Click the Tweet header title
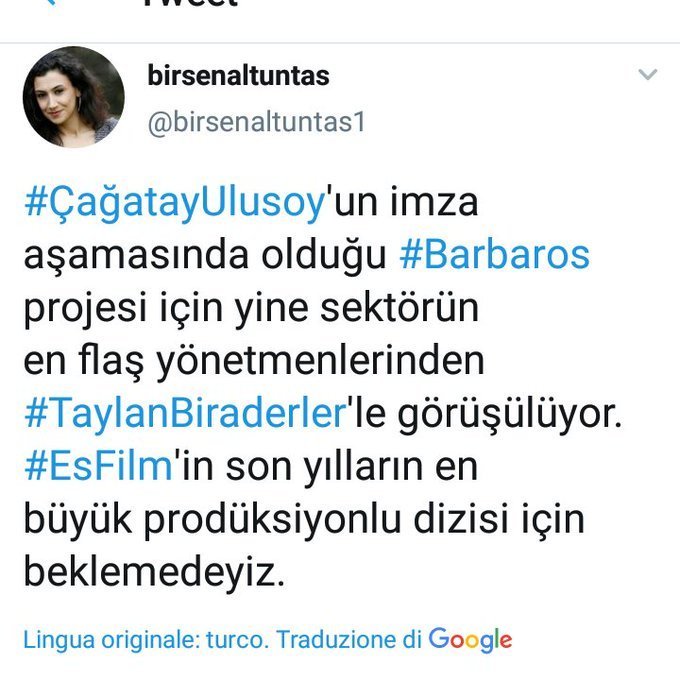This screenshot has width=680, height=680. [x=191, y=3]
